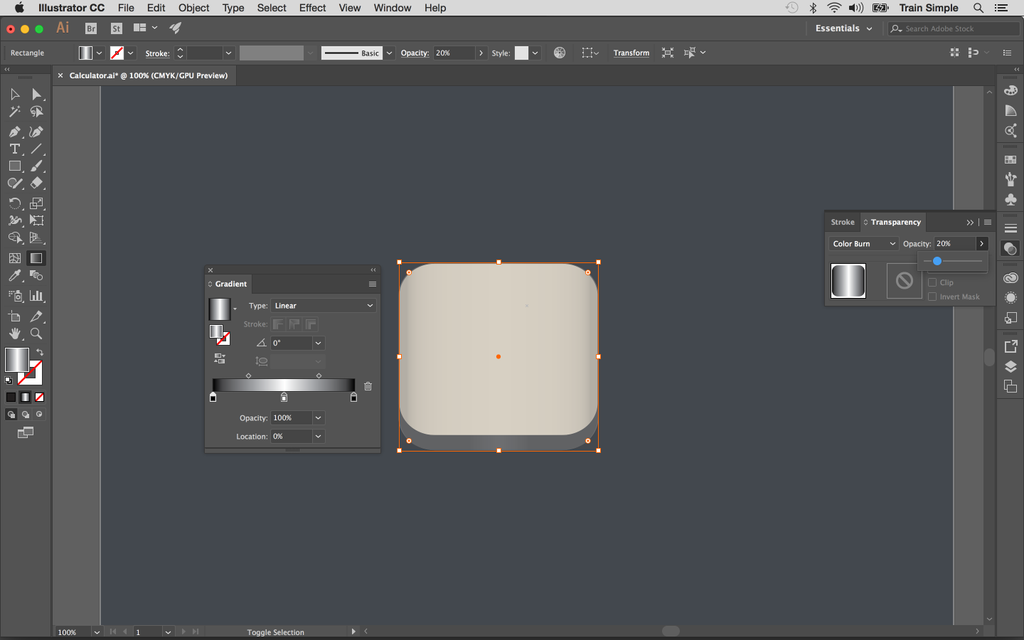The image size is (1024, 640).
Task: Open the gradient Type dropdown
Action: click(323, 306)
